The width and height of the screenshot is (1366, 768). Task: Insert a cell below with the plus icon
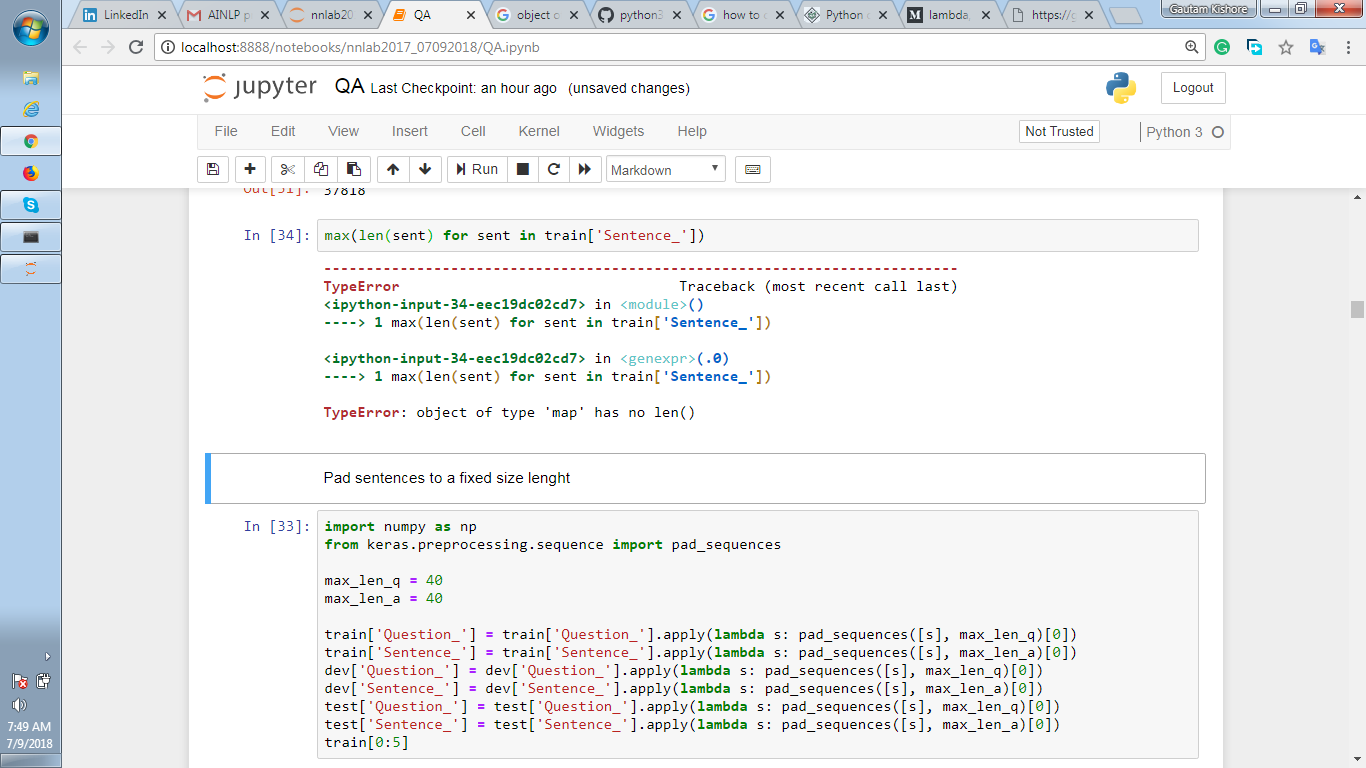click(x=250, y=169)
